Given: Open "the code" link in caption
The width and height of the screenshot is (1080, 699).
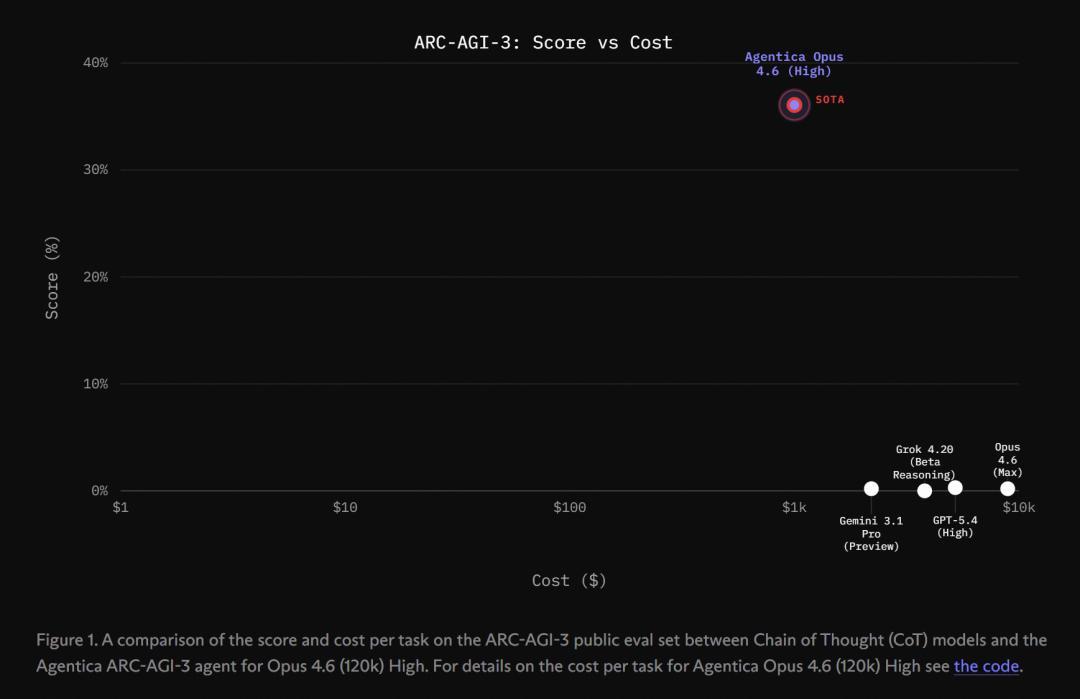Looking at the screenshot, I should [x=986, y=666].
